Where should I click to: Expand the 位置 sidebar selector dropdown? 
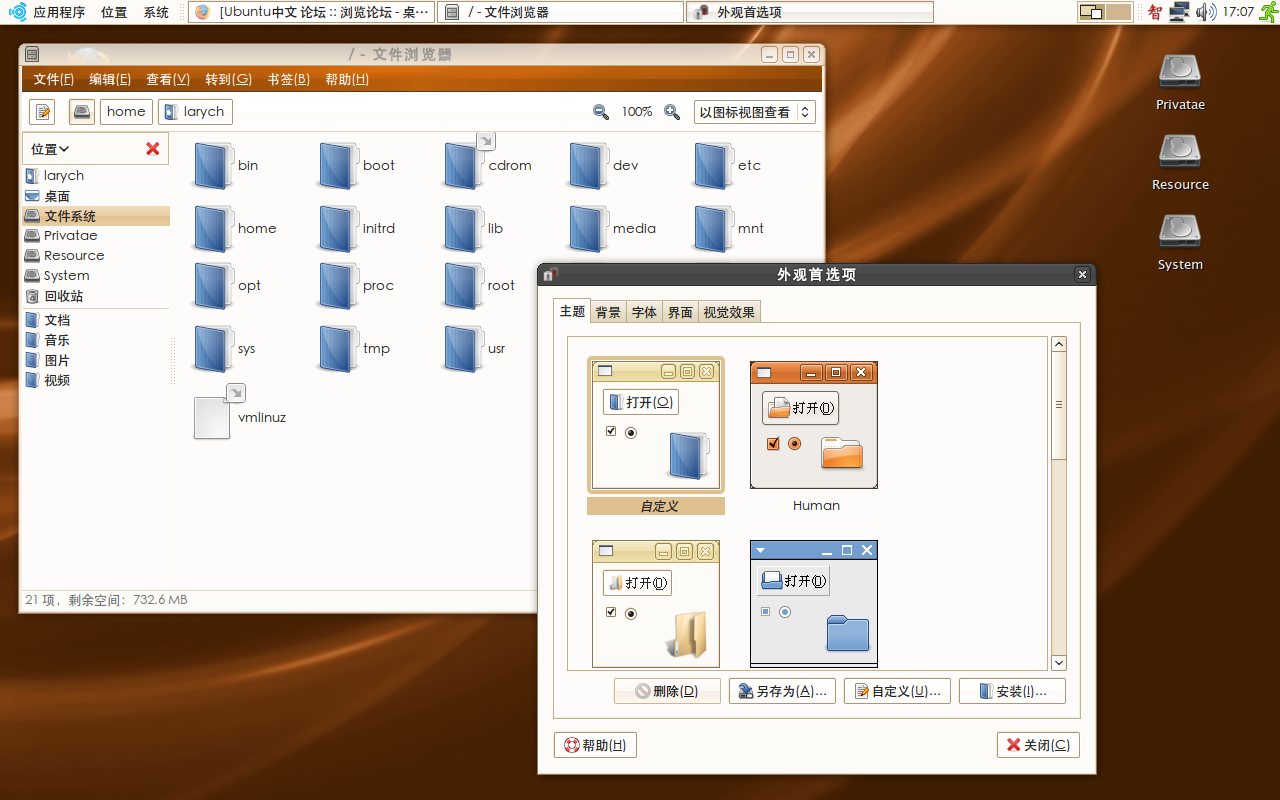tap(50, 149)
